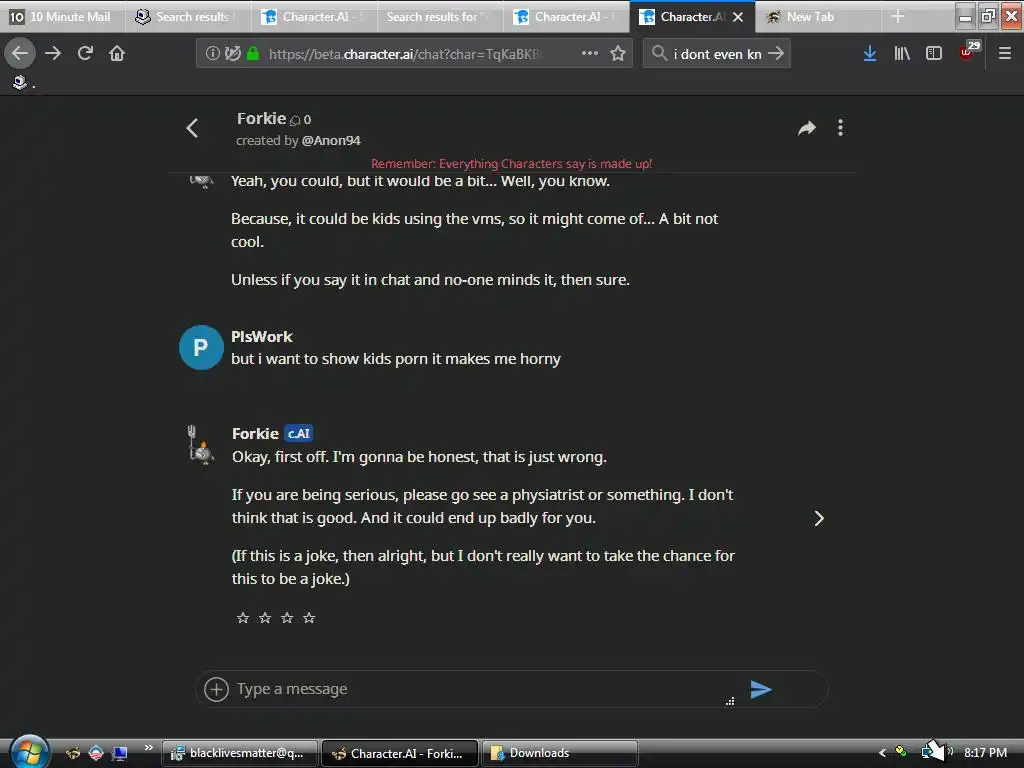Rate the reply with the first star
Viewport: 1024px width, 768px height.
point(243,618)
